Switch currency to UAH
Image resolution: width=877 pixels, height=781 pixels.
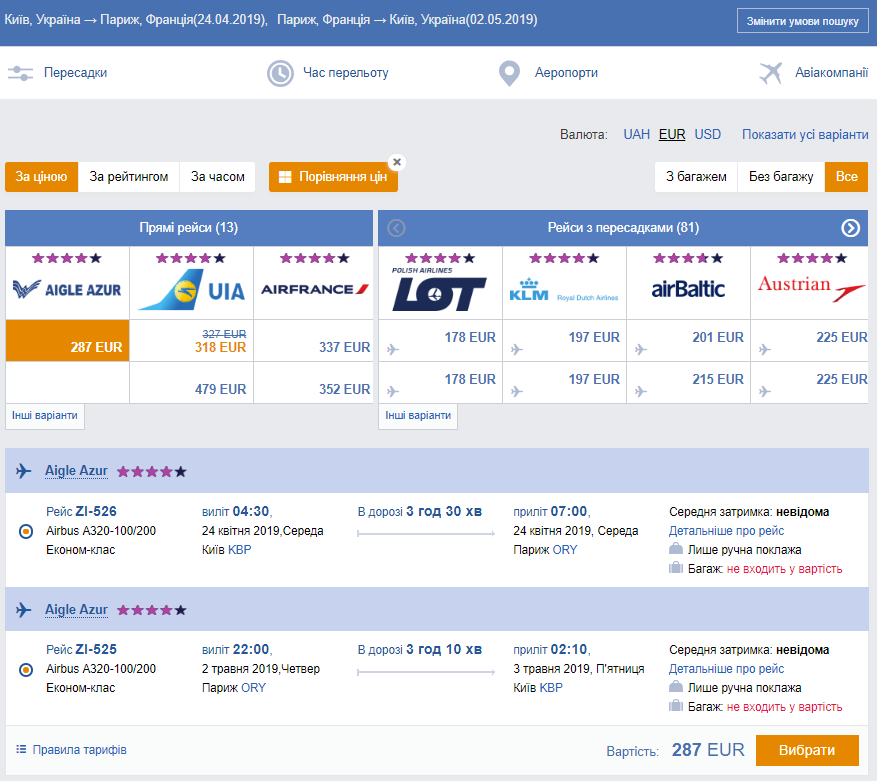click(636, 135)
